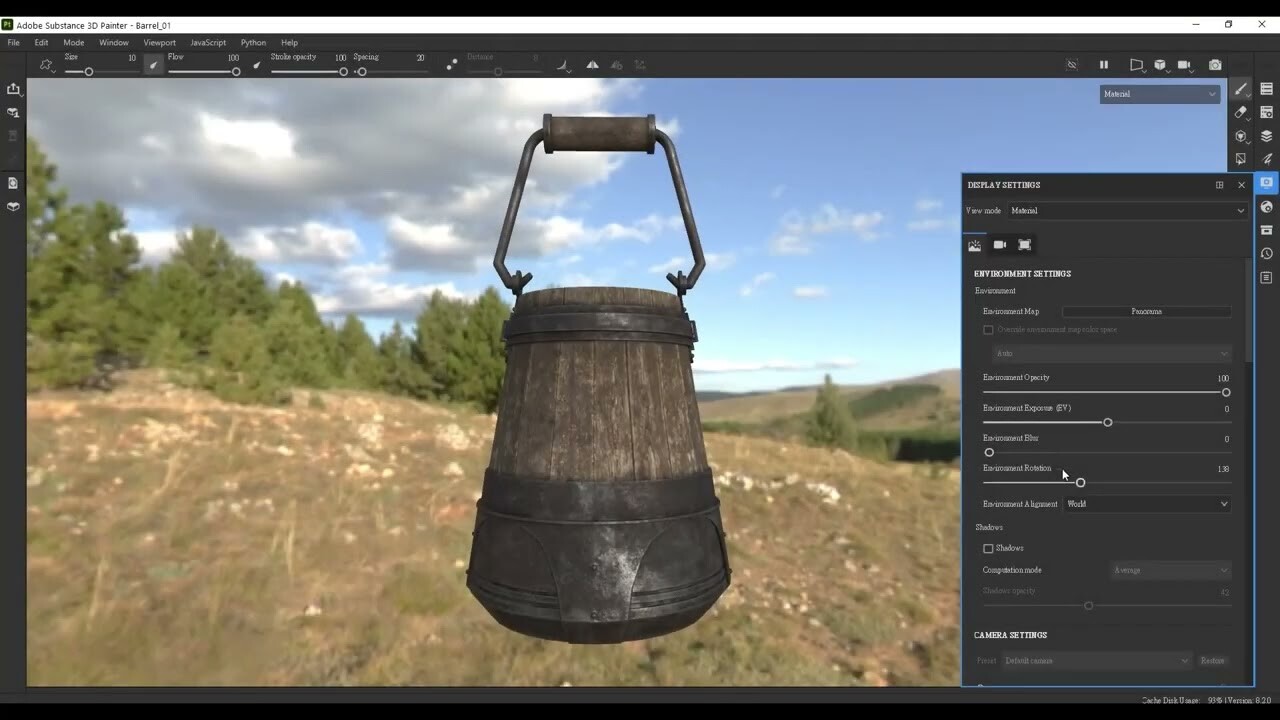Toggle the Shadows checkbox
The height and width of the screenshot is (720, 1280).
(x=988, y=548)
